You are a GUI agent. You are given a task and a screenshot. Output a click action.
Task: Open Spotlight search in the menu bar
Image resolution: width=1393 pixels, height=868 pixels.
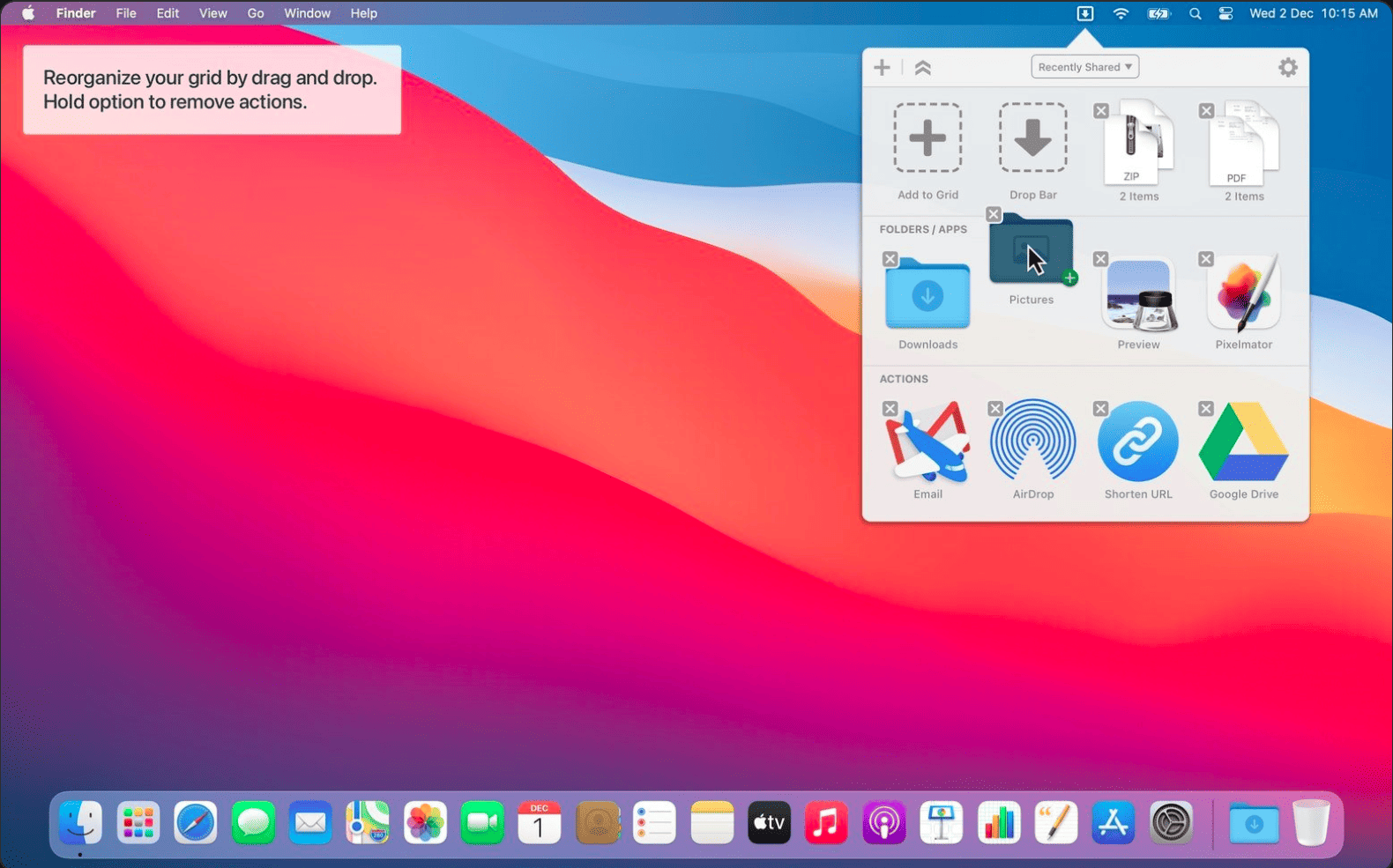point(1195,13)
